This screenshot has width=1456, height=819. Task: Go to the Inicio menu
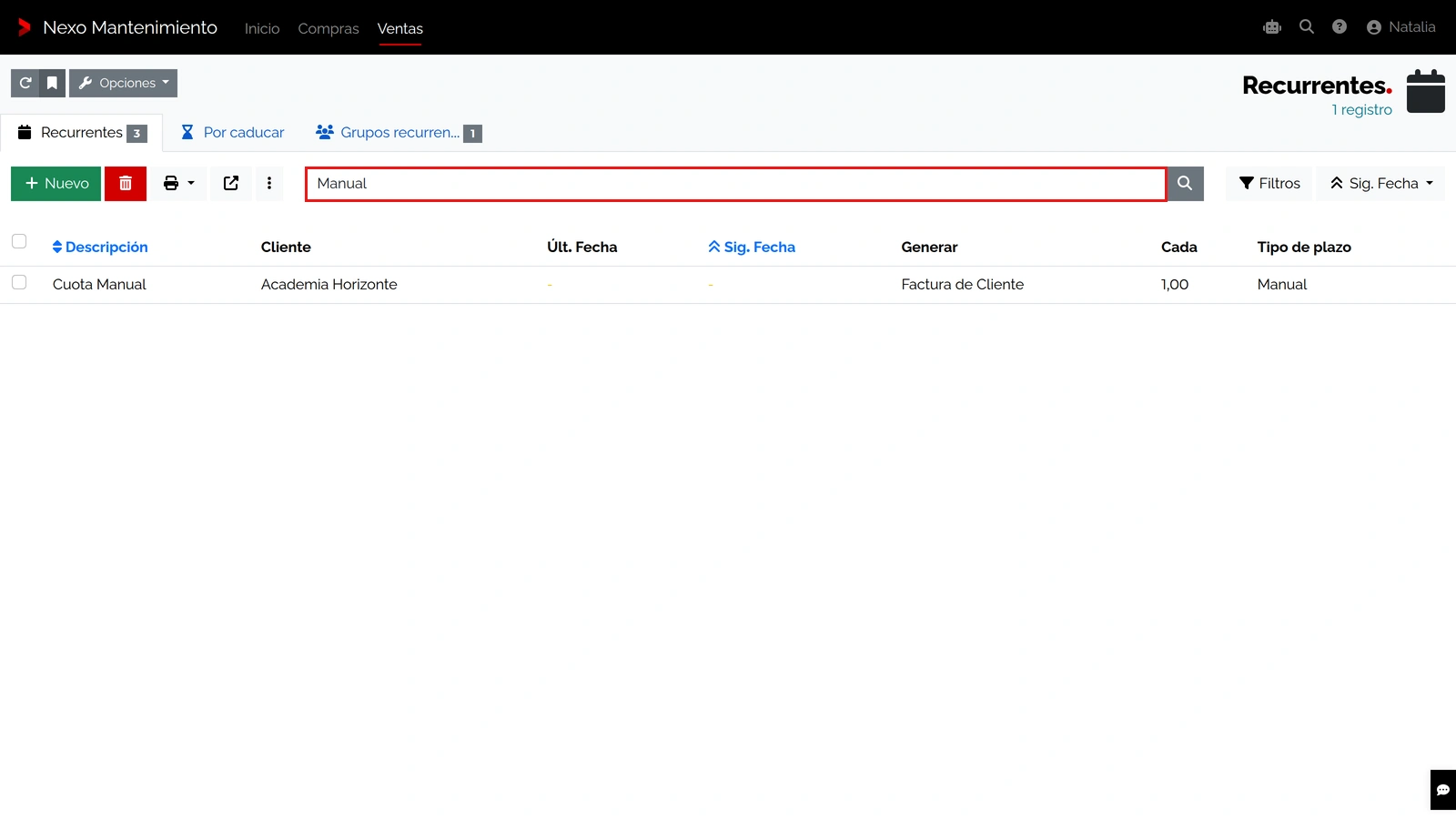tap(262, 28)
